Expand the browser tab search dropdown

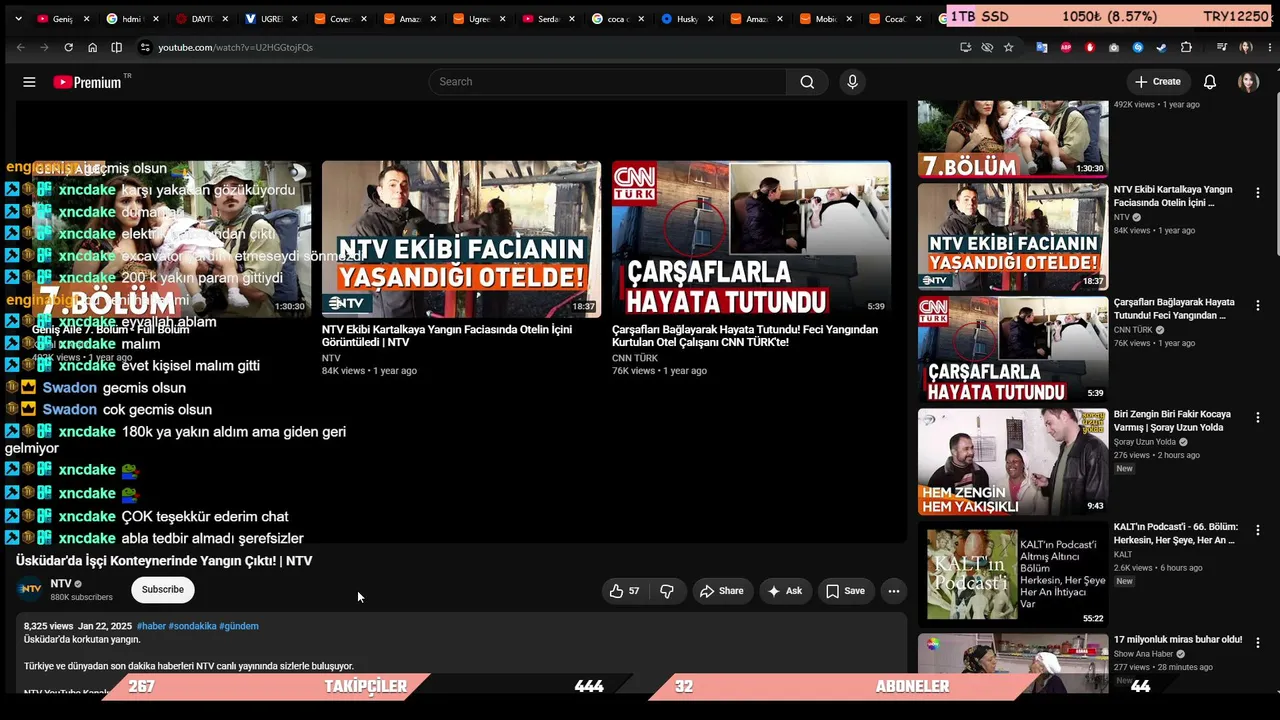coord(18,19)
